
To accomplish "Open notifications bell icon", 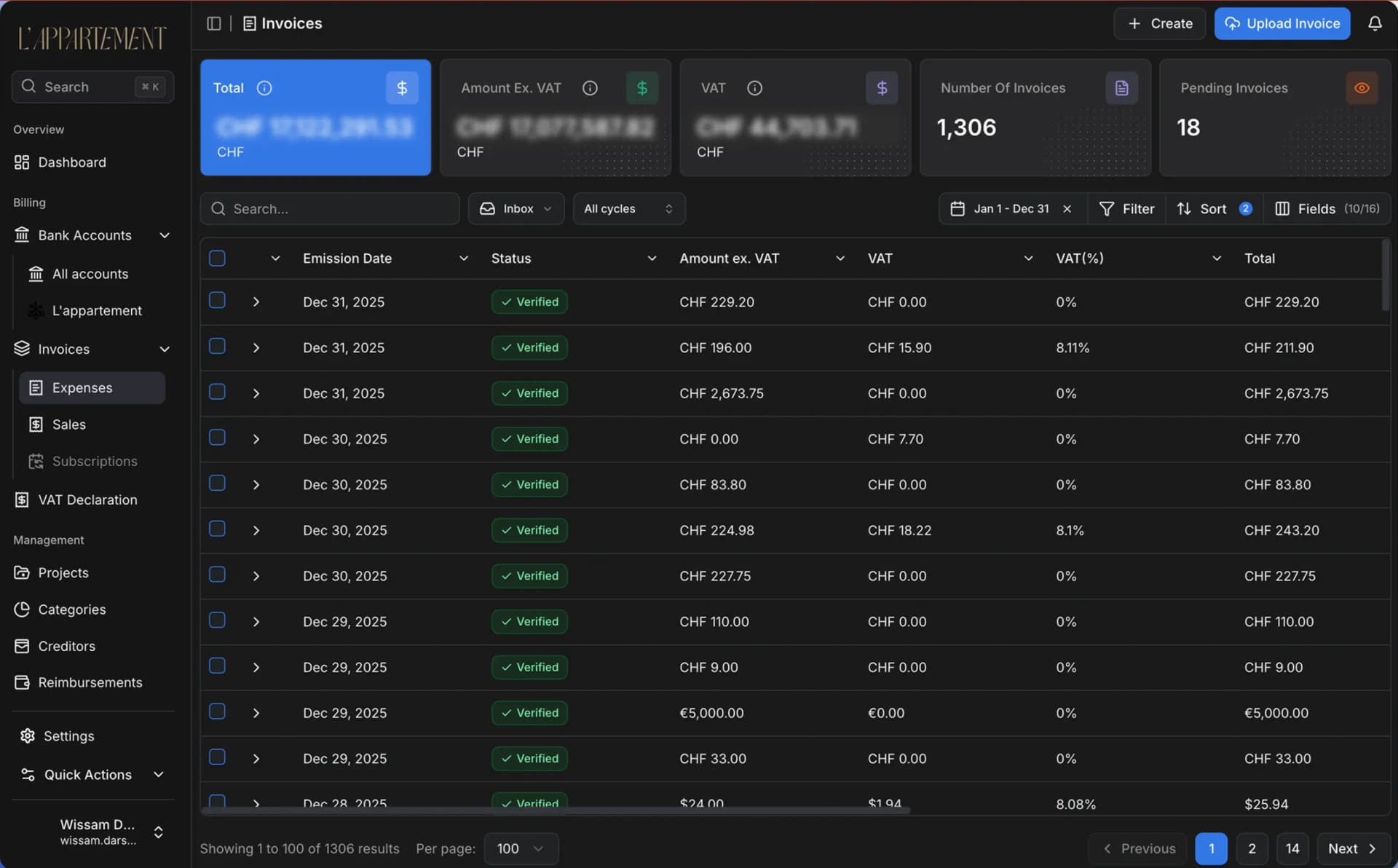I will tap(1374, 23).
